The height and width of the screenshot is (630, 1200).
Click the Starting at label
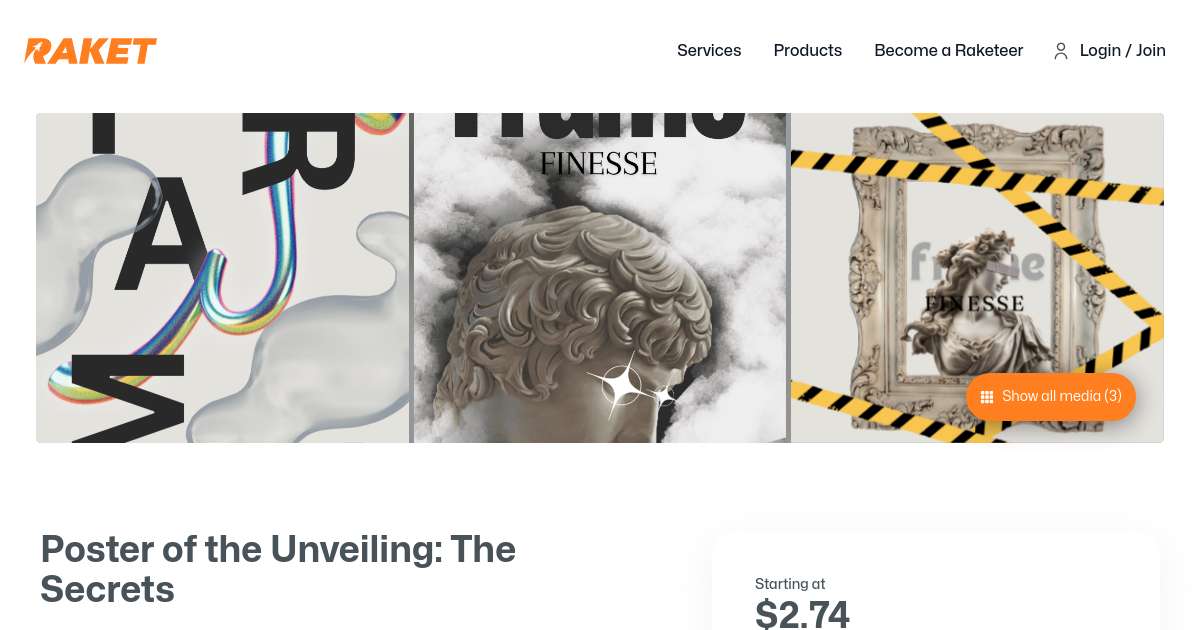point(790,584)
